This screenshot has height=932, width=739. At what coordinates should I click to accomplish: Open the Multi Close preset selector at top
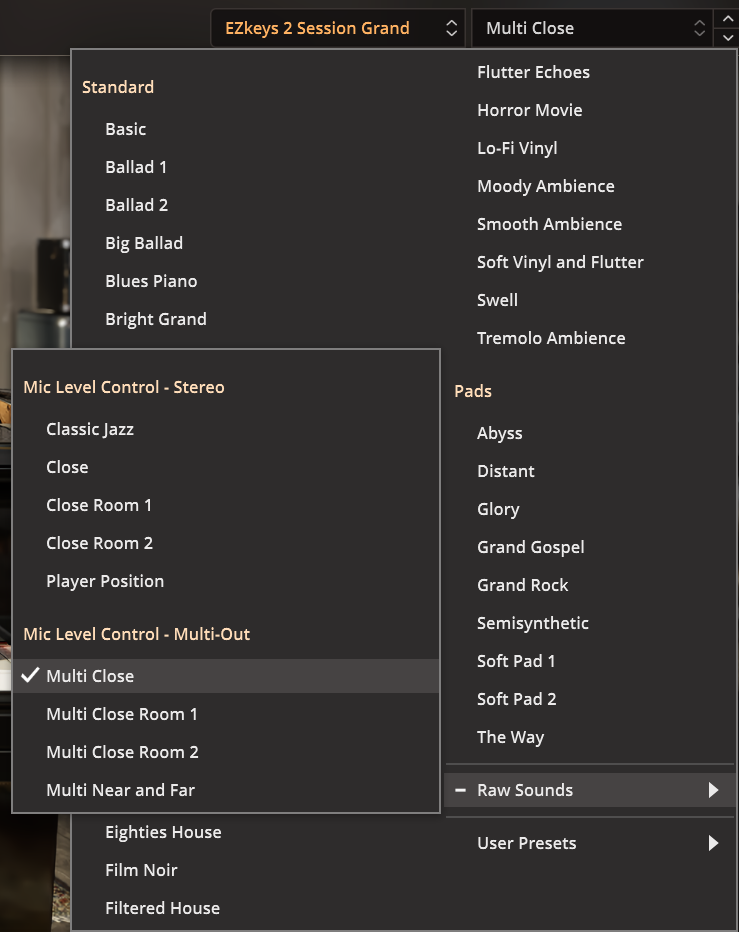(x=591, y=28)
